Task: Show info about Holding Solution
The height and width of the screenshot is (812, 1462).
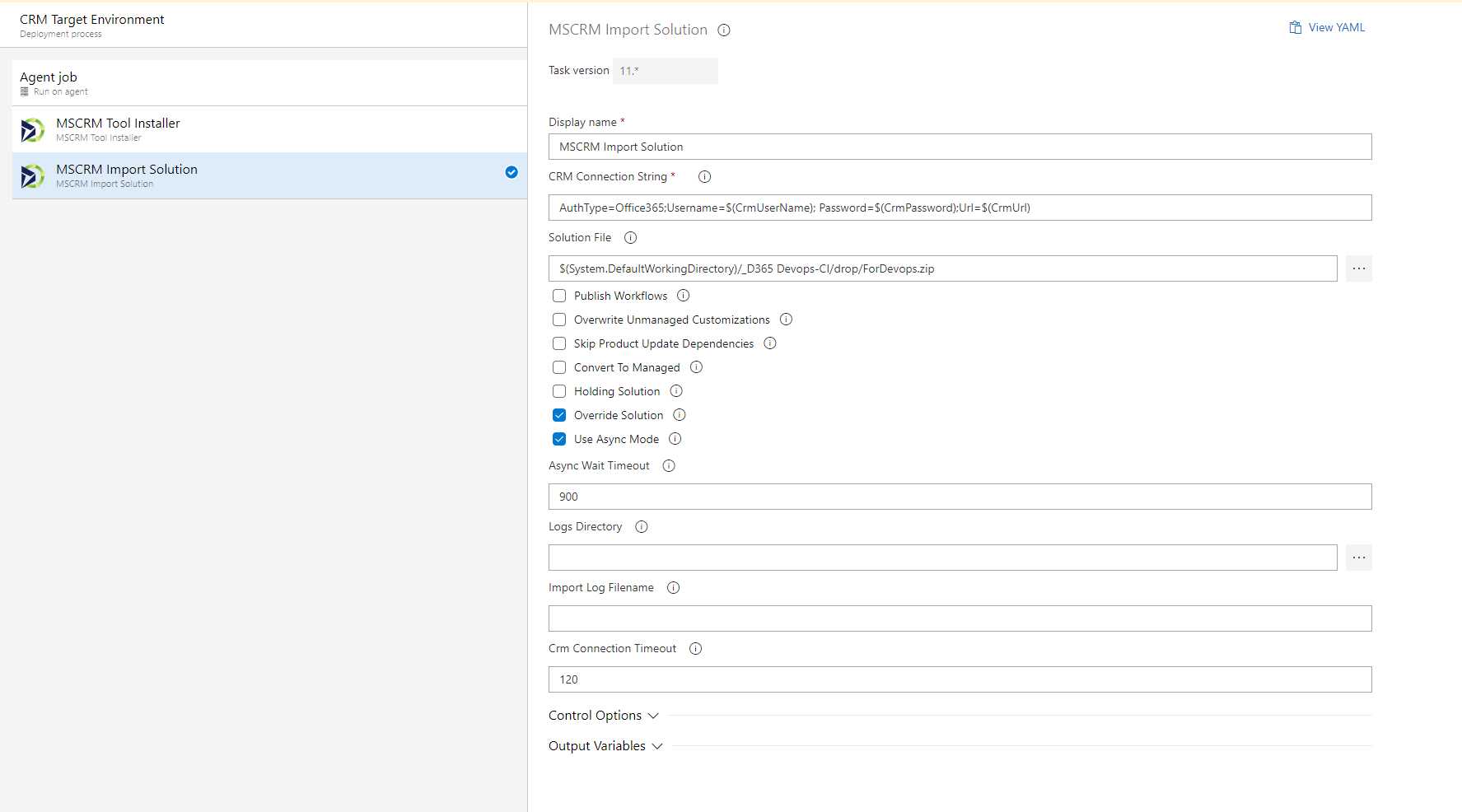Action: coord(676,391)
